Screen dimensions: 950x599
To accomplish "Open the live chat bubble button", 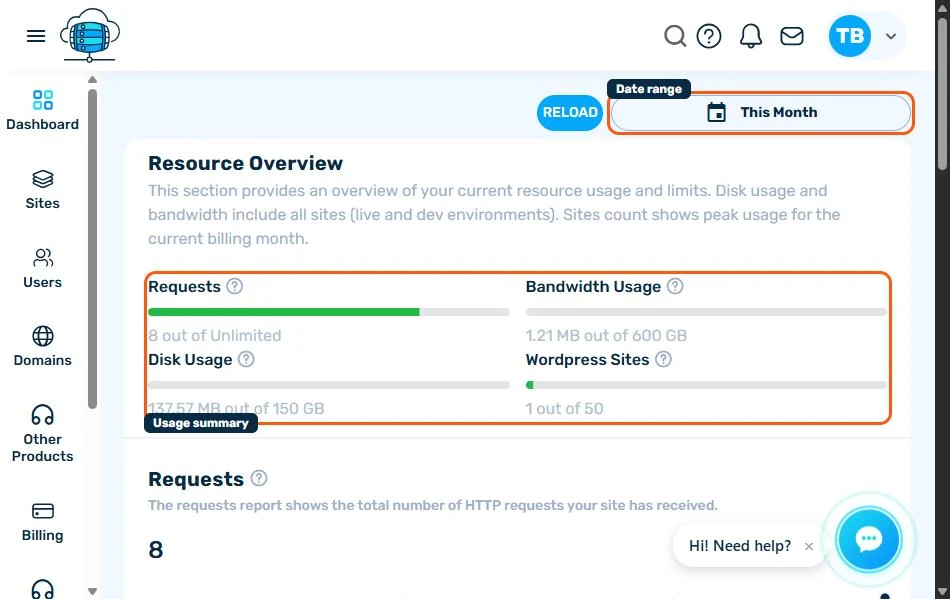I will (x=869, y=539).
